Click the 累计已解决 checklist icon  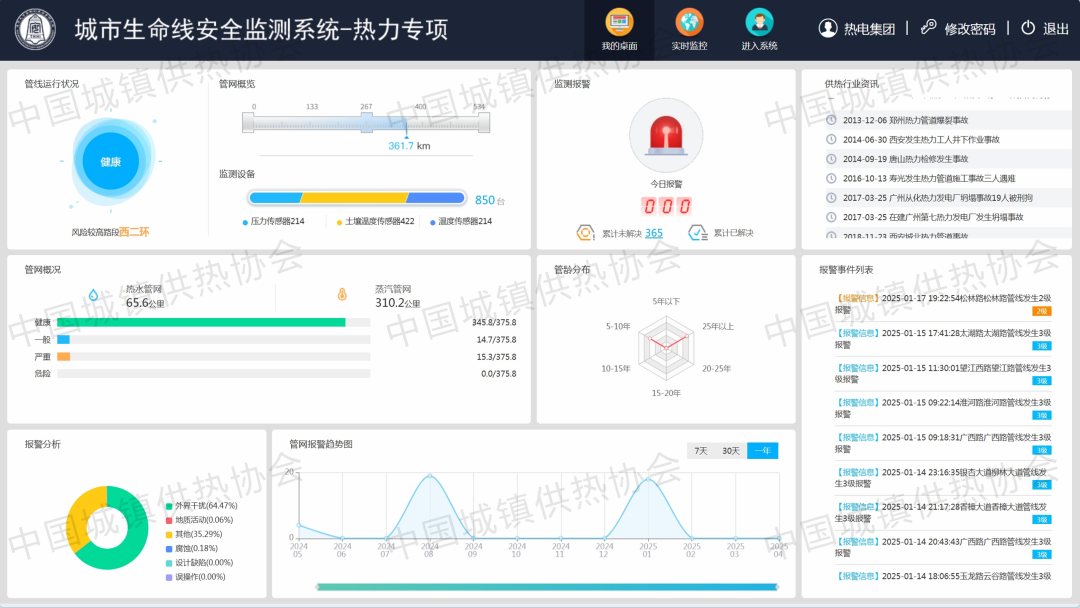(x=698, y=233)
